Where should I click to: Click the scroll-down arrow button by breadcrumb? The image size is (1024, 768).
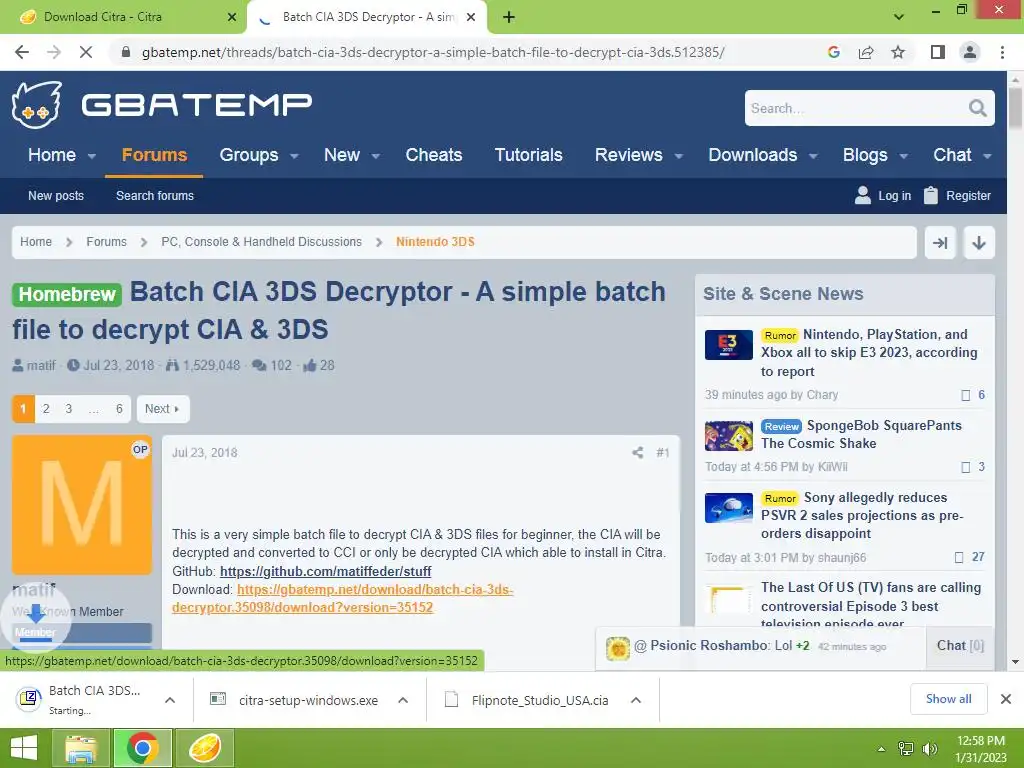tap(978, 243)
